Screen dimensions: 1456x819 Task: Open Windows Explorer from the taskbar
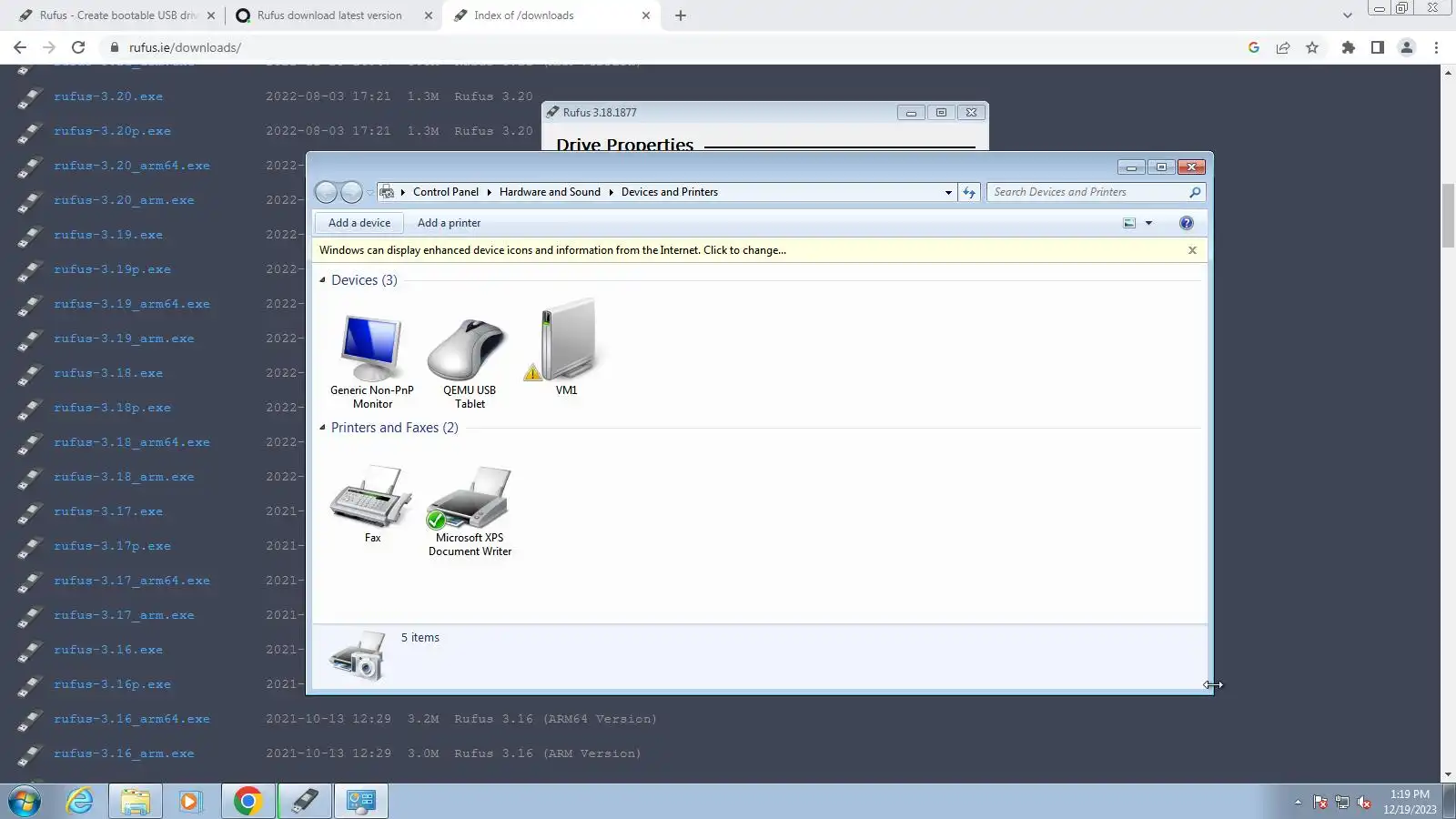pyautogui.click(x=136, y=802)
